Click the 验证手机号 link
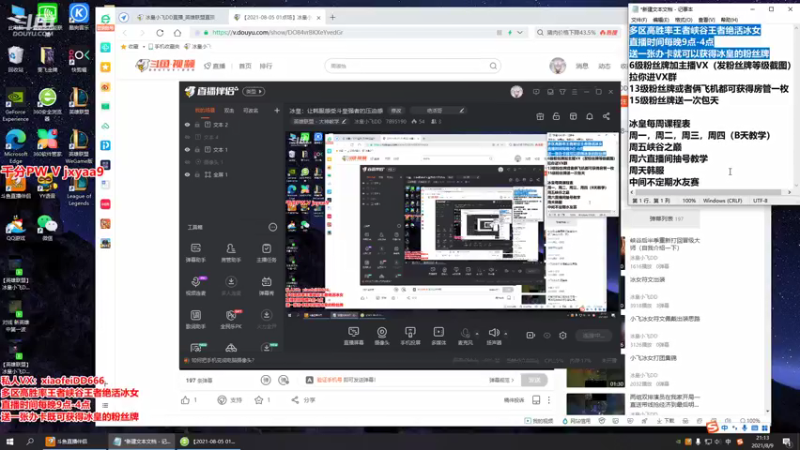The height and width of the screenshot is (450, 800). (329, 380)
